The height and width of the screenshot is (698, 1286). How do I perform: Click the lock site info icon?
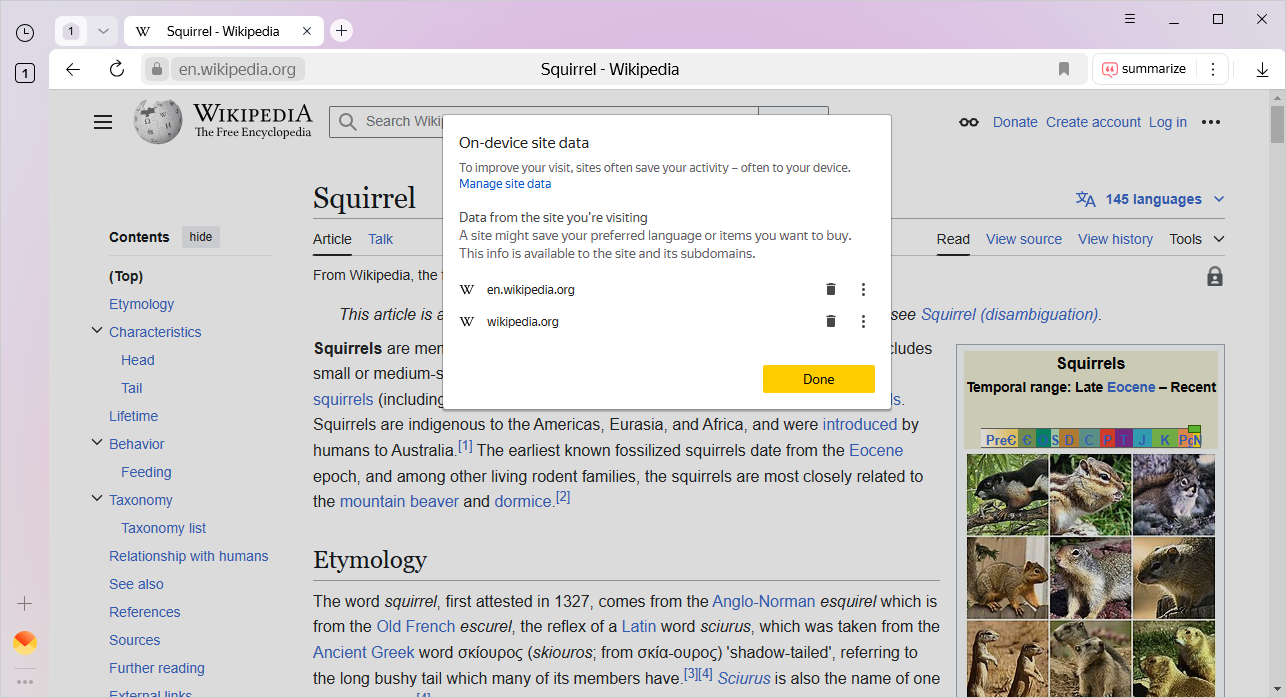(x=156, y=69)
